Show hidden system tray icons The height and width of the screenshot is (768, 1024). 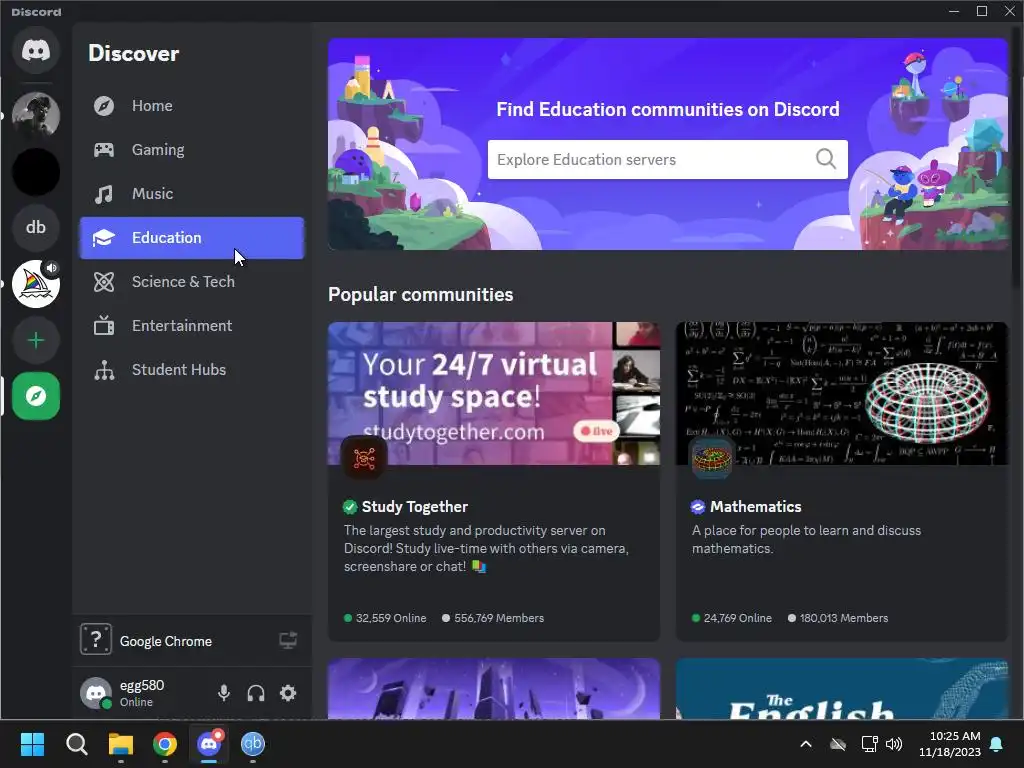[x=806, y=744]
